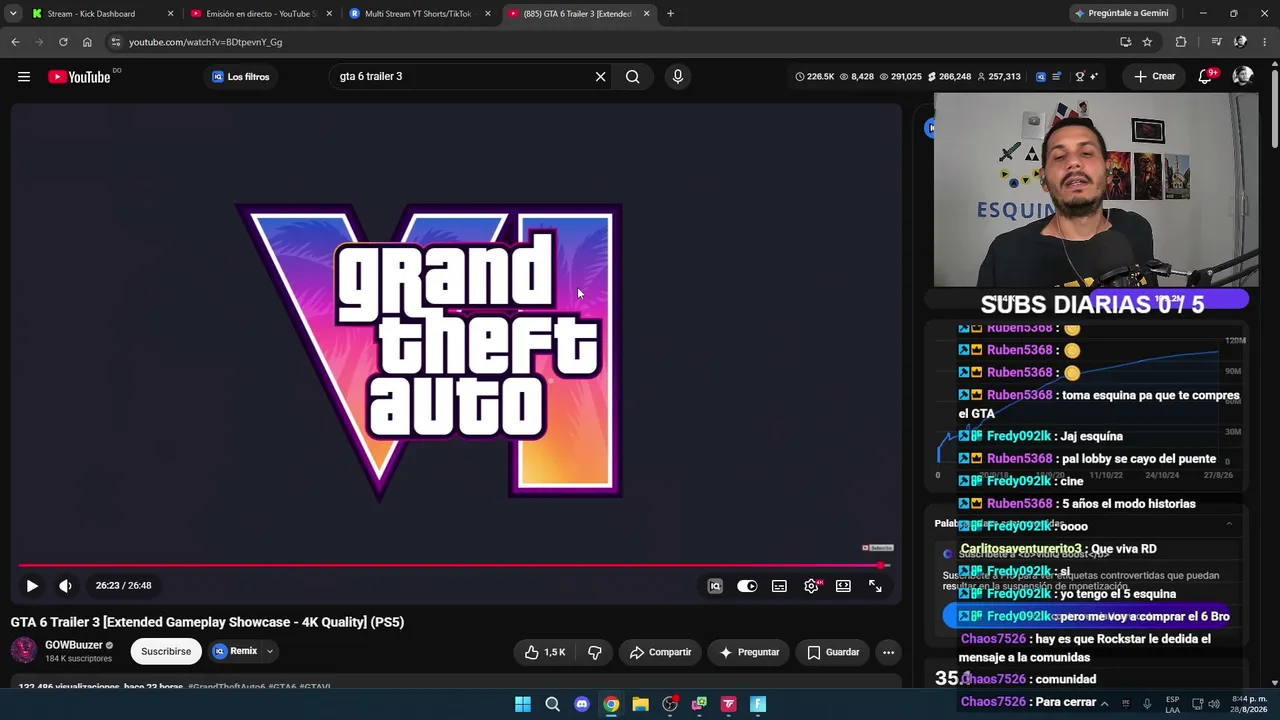1280x720 pixels.
Task: Open the YouTube guide hamburger menu
Action: pyautogui.click(x=24, y=77)
